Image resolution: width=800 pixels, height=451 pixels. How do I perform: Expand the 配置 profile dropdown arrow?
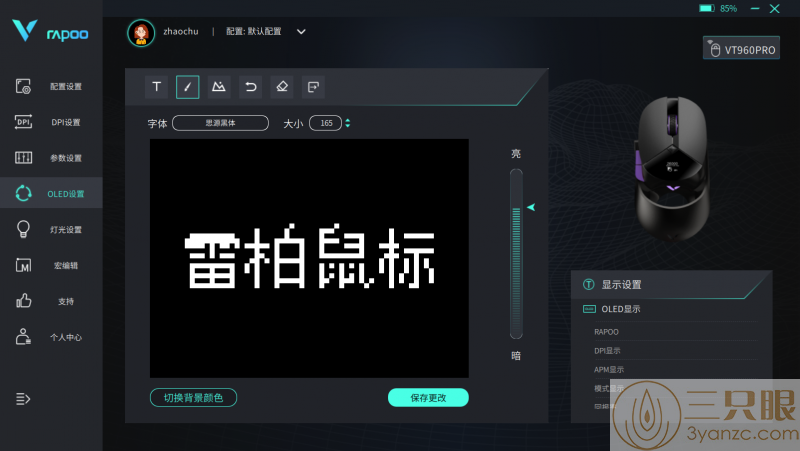(x=301, y=32)
